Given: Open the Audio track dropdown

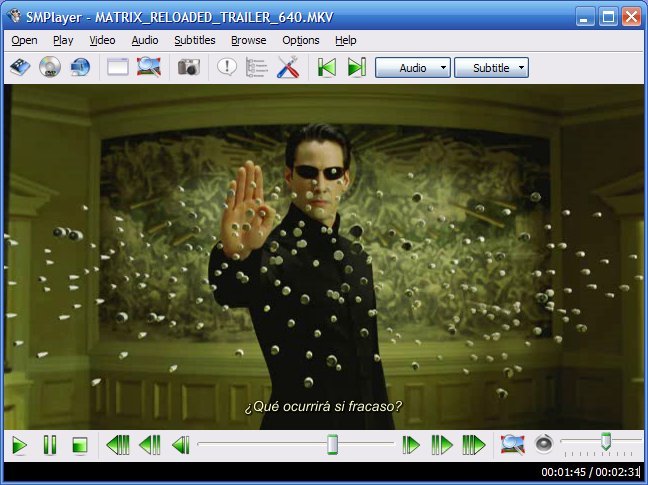Looking at the screenshot, I should tap(412, 68).
